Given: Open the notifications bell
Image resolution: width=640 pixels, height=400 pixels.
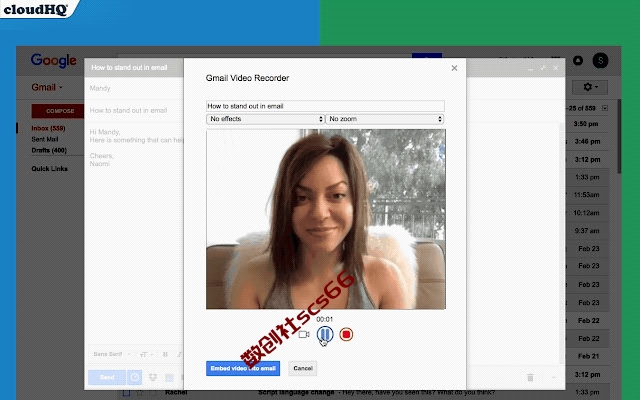Looking at the screenshot, I should click(578, 60).
